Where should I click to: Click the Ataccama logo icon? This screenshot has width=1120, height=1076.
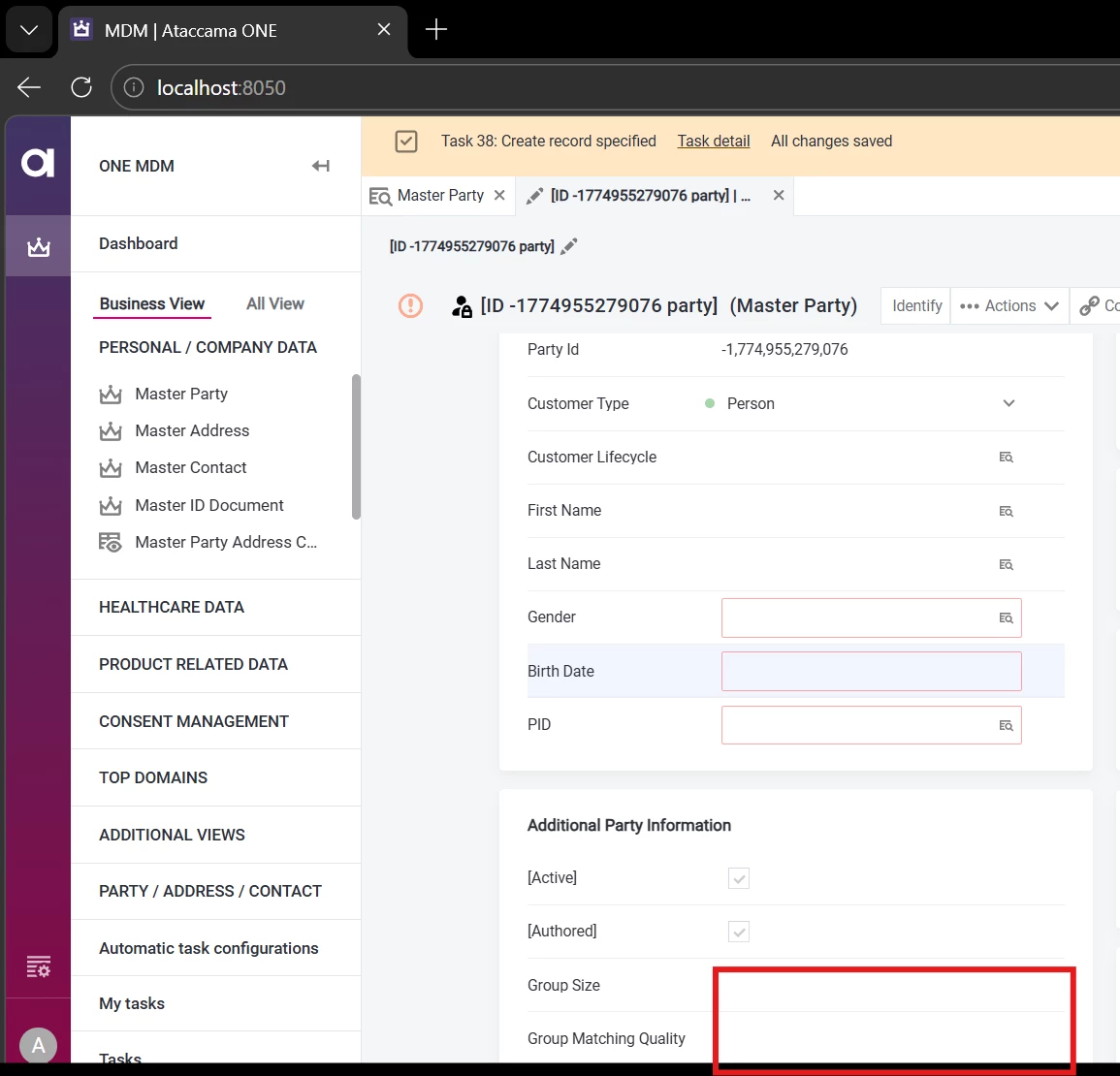[x=38, y=164]
